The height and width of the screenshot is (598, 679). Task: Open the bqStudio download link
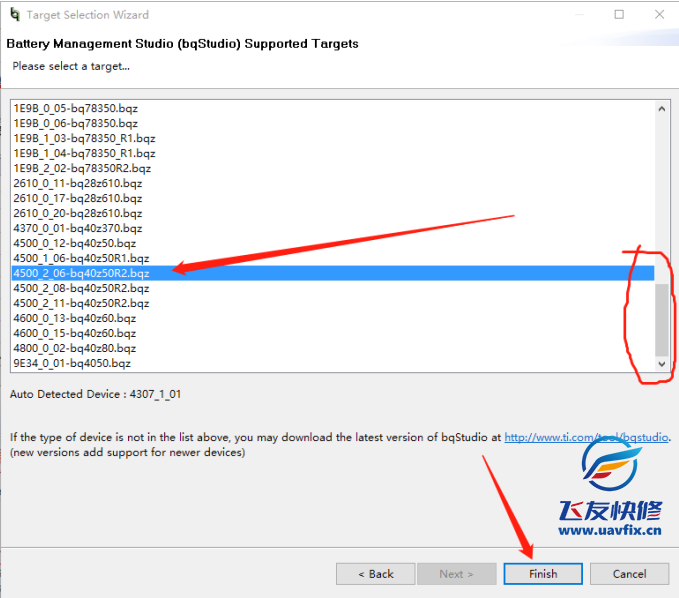point(586,437)
